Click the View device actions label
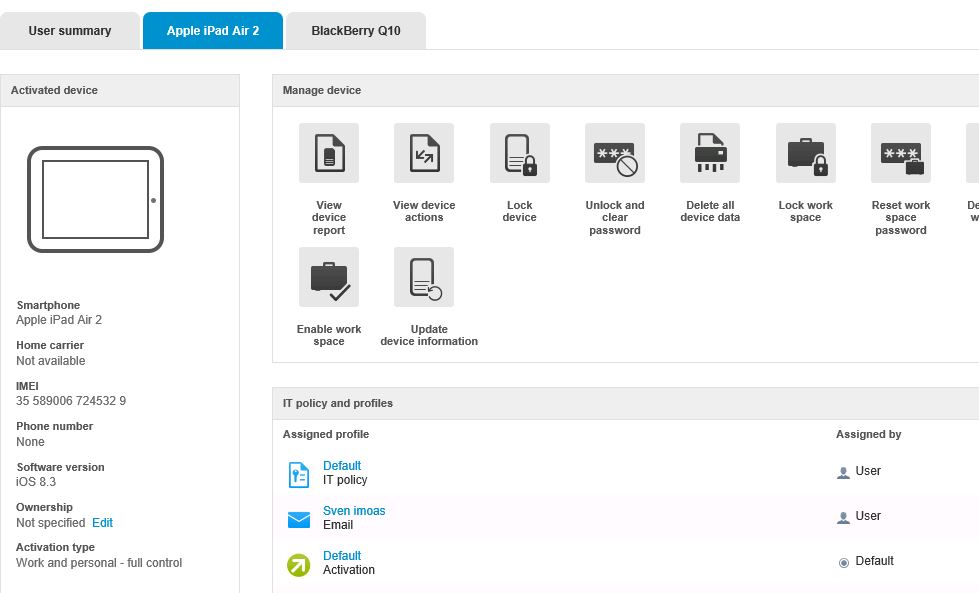 pos(424,211)
